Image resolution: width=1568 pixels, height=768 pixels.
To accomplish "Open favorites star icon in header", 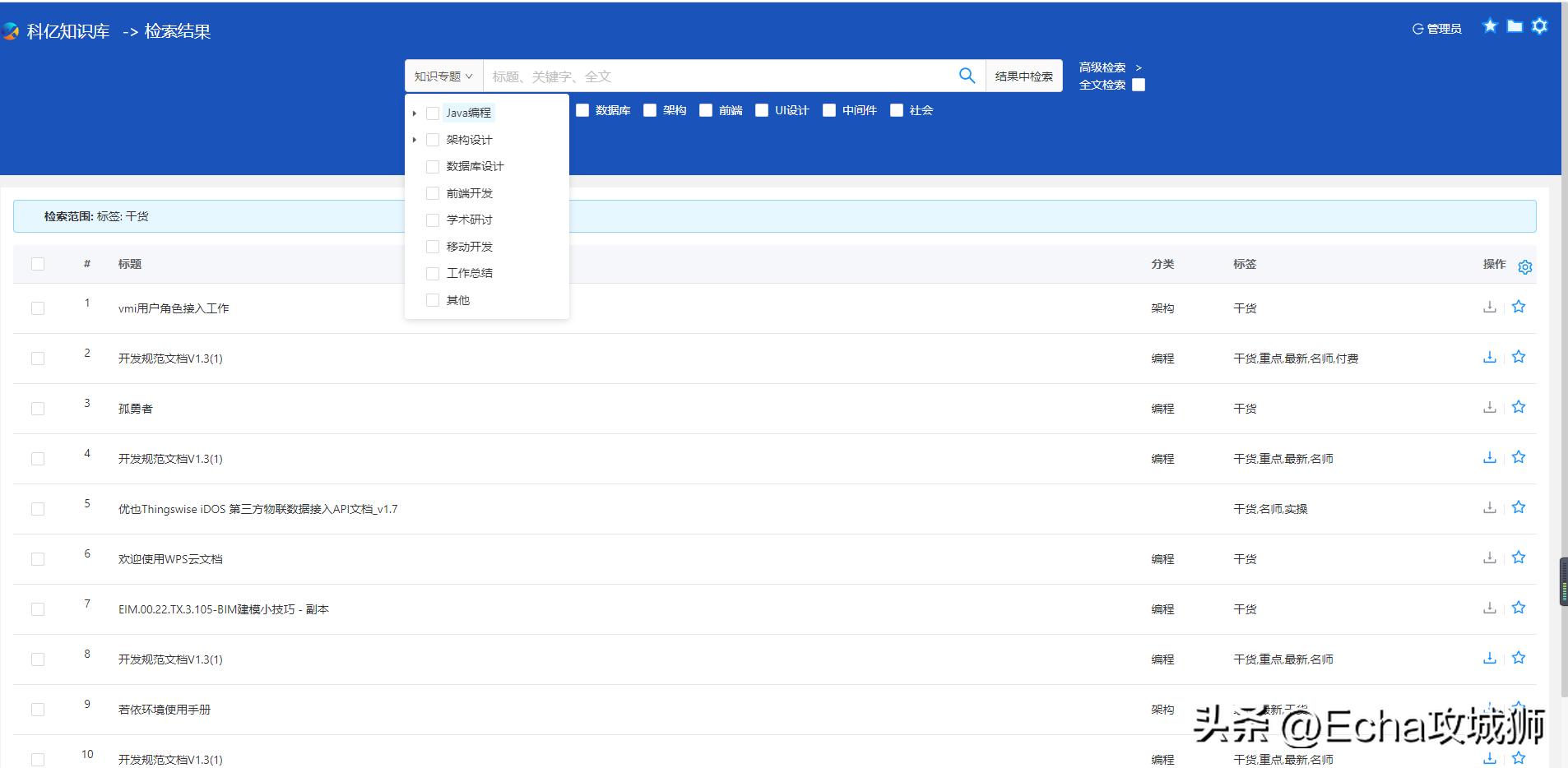I will 1490,26.
